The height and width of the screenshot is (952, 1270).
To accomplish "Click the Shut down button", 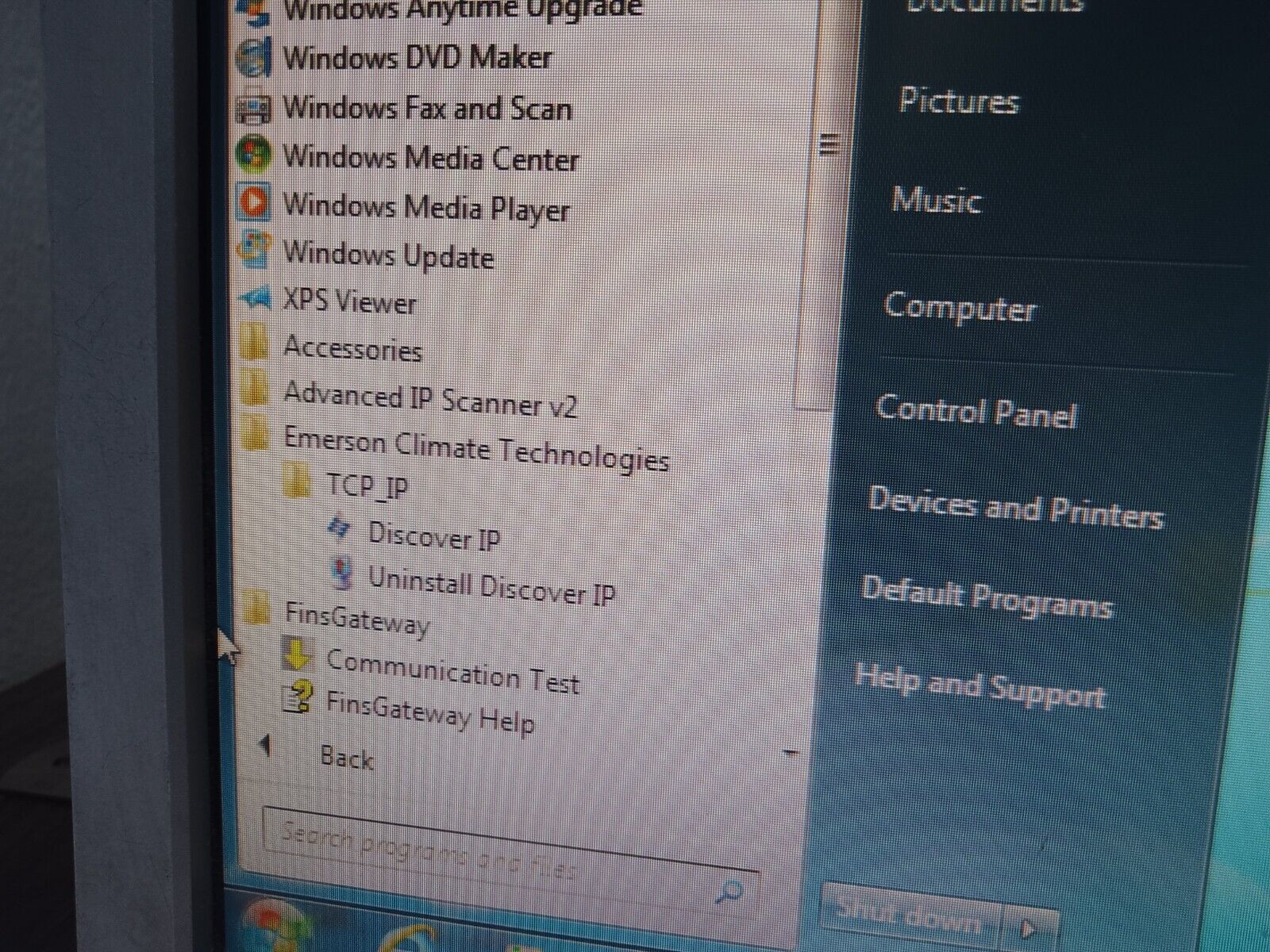I will click(911, 916).
